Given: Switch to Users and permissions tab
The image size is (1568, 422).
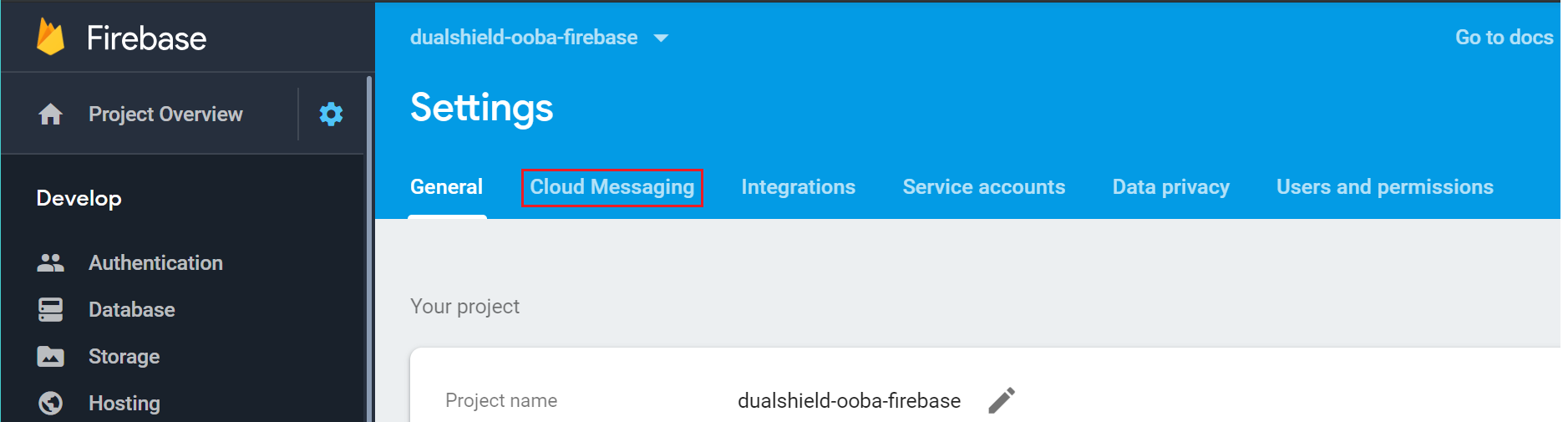Looking at the screenshot, I should (x=1384, y=187).
